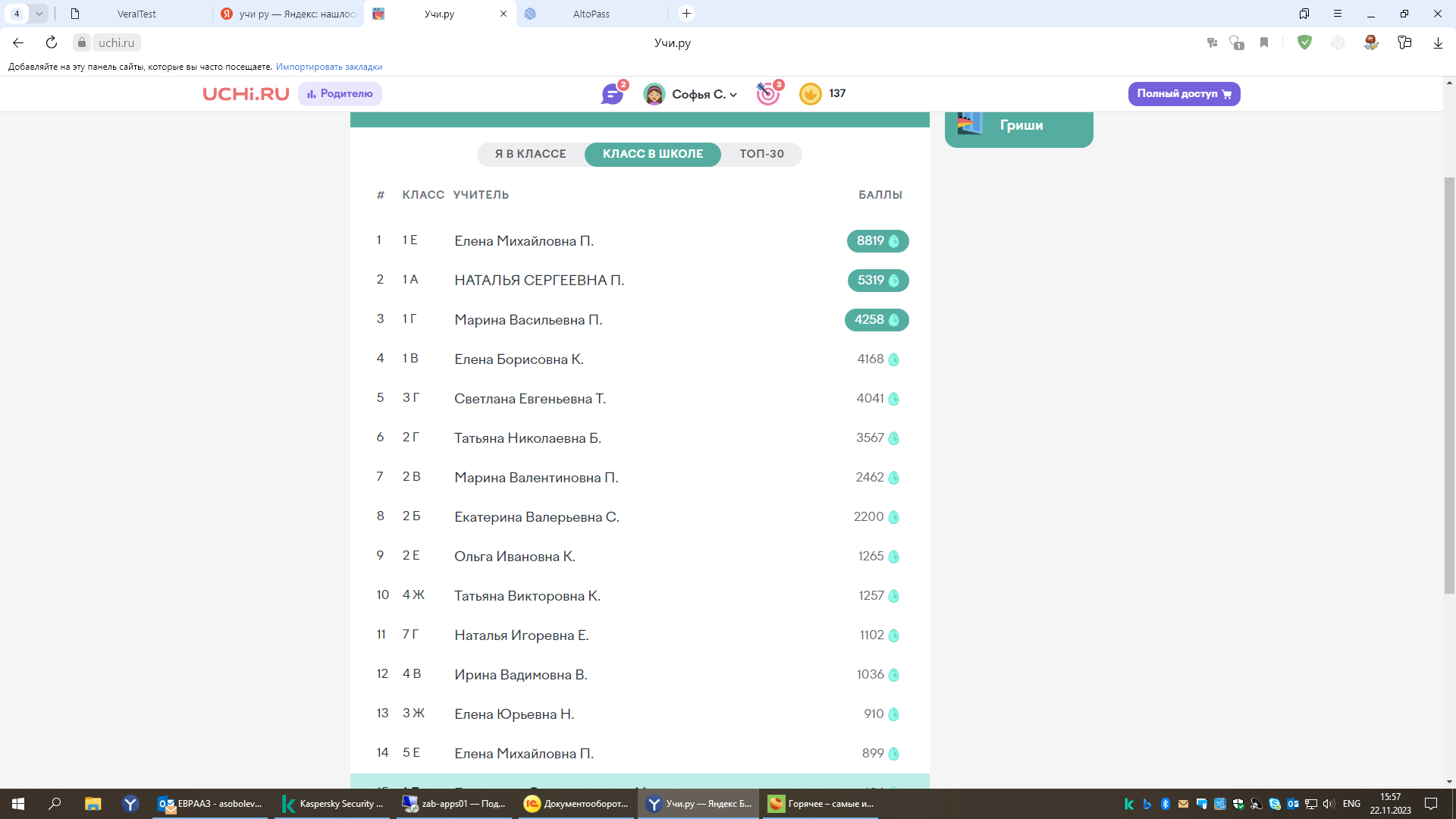The image size is (1456, 819).
Task: Open the bookmarks collection icon in the title bar
Action: 1304,14
